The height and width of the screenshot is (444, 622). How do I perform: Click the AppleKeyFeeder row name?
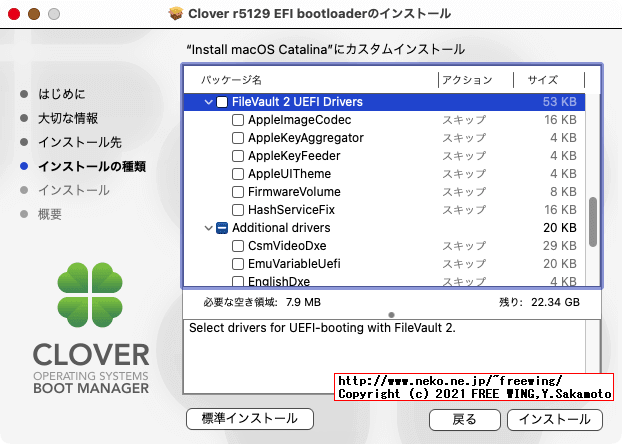294,156
